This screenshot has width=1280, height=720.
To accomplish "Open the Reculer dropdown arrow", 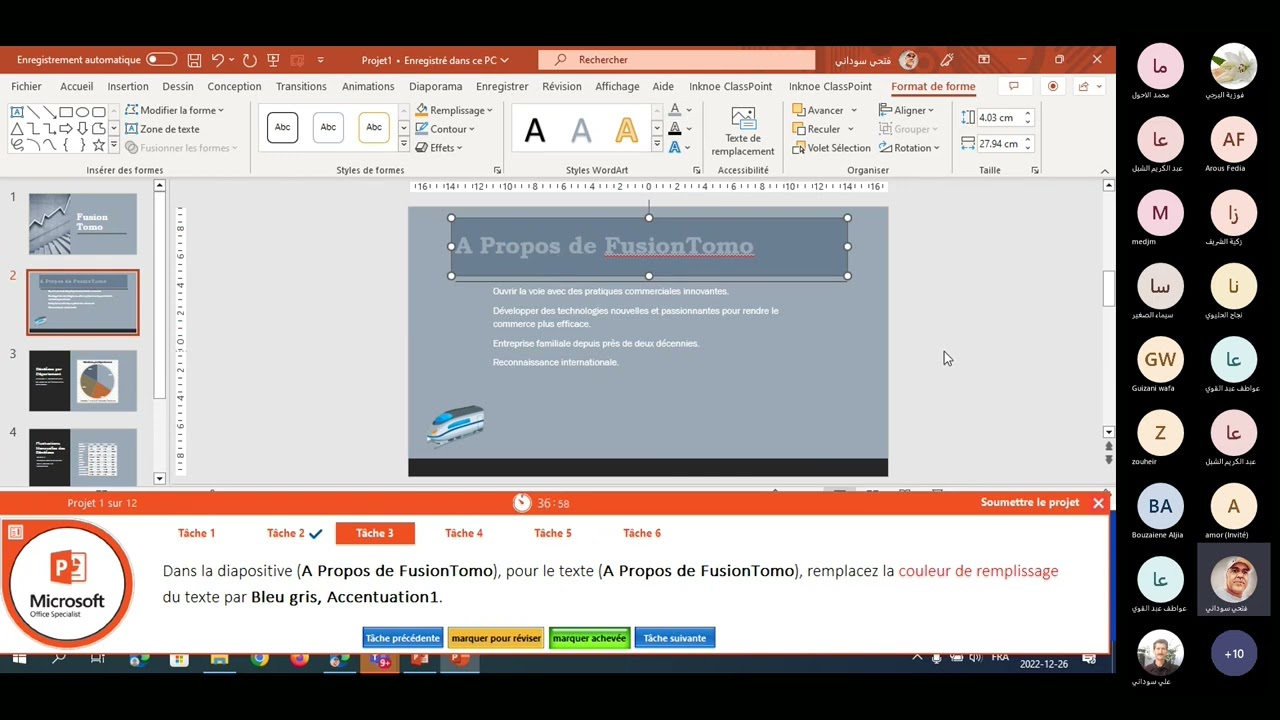I will [851, 129].
